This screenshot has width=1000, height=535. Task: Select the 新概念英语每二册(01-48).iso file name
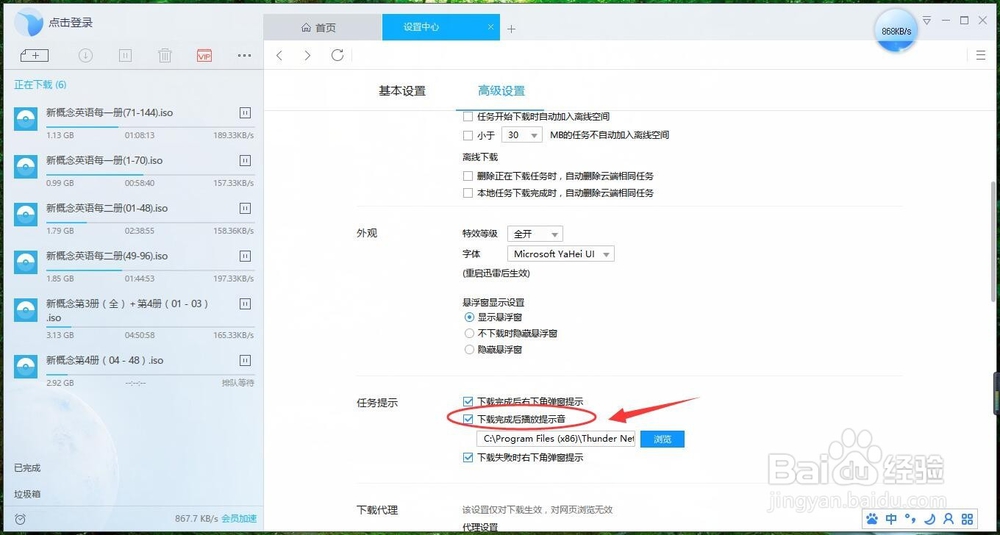click(107, 209)
